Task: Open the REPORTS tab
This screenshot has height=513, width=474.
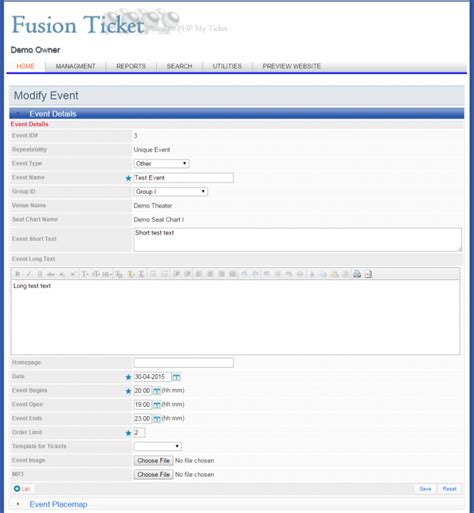Action: [131, 66]
